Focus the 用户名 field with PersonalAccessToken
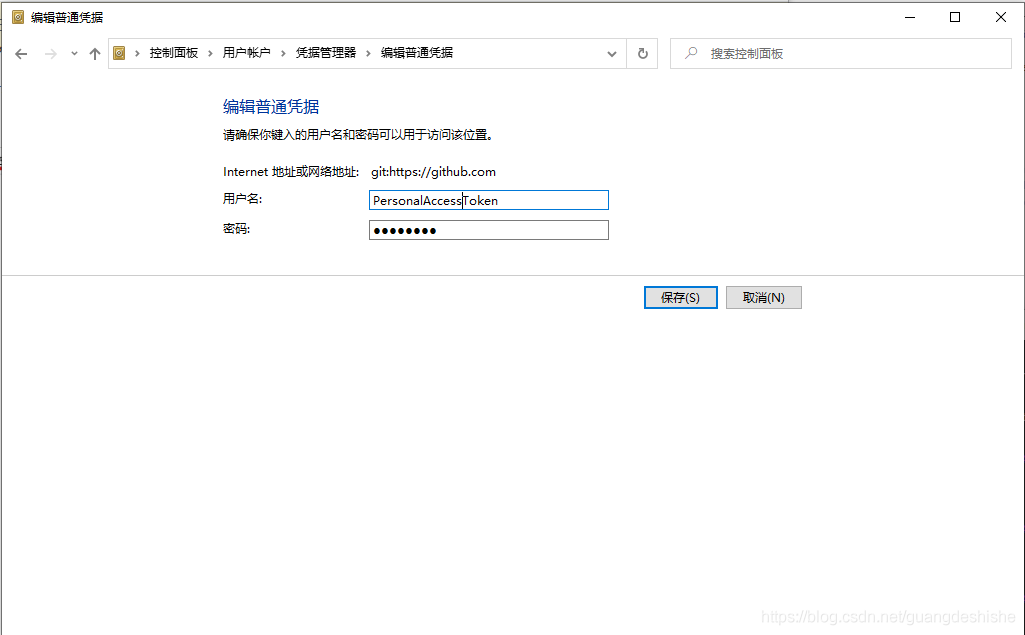This screenshot has height=635, width=1025. click(489, 200)
